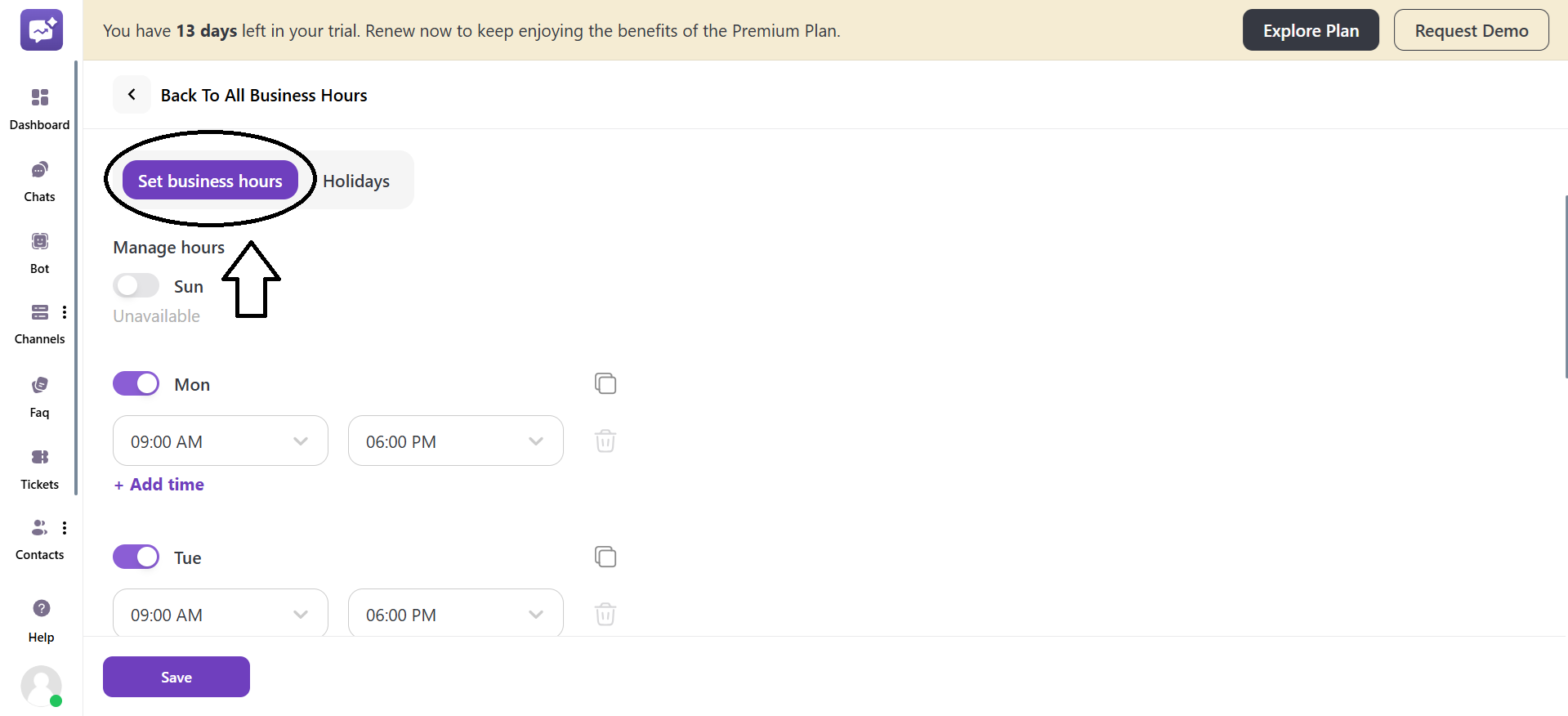The height and width of the screenshot is (716, 1568).
Task: Add another time slot for Monday
Action: coord(159,485)
